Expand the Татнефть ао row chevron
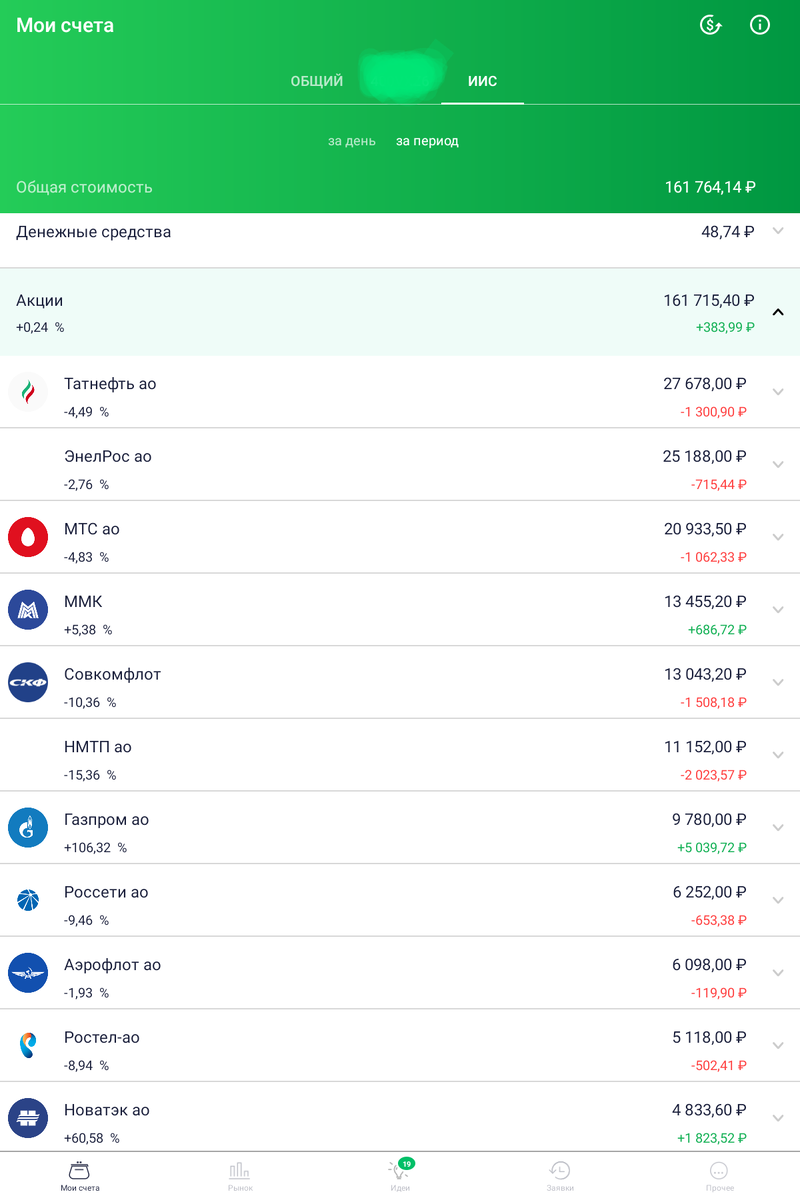The image size is (800, 1200). click(779, 391)
